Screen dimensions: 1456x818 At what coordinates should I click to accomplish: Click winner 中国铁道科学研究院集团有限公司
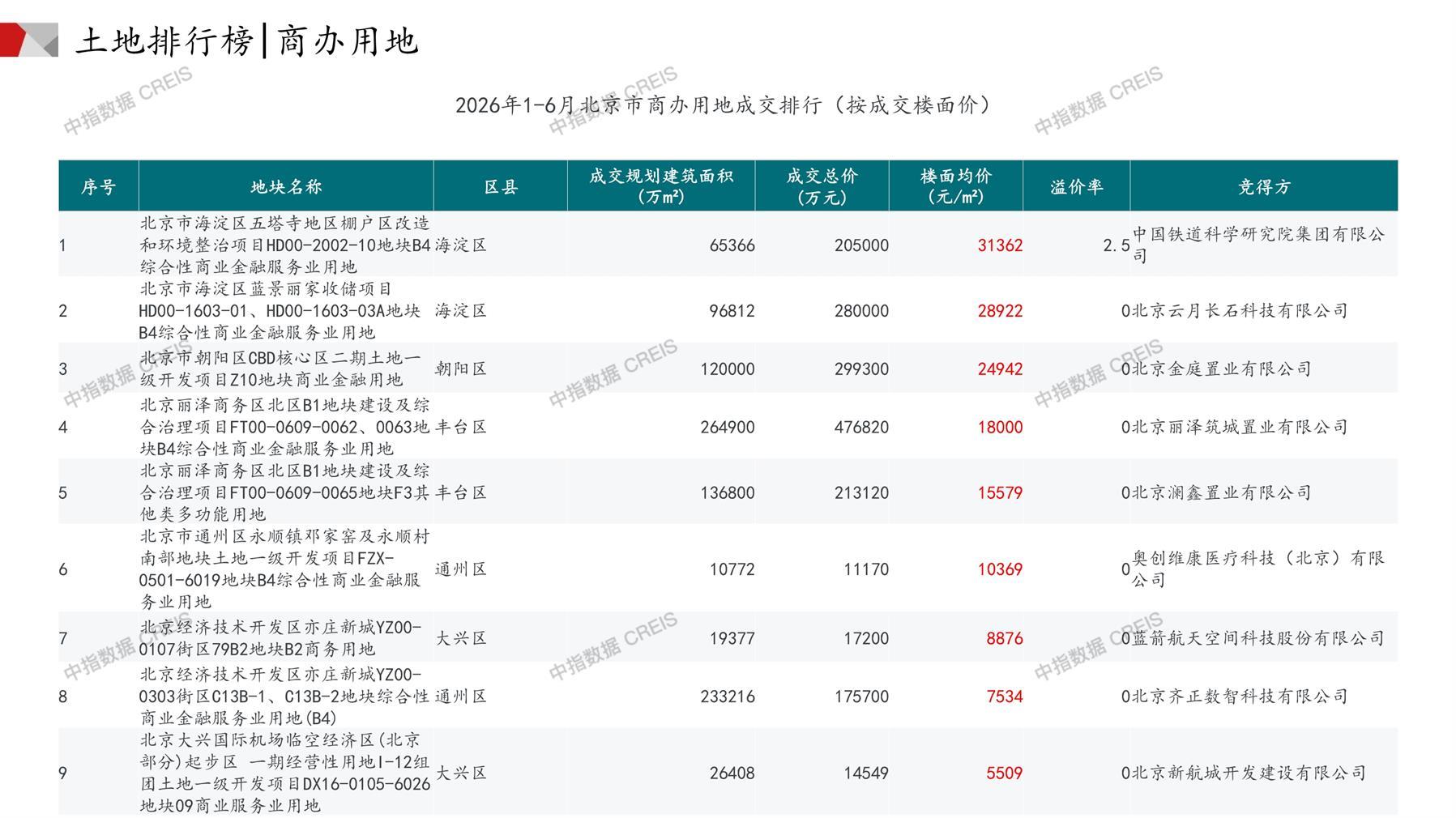click(1258, 245)
